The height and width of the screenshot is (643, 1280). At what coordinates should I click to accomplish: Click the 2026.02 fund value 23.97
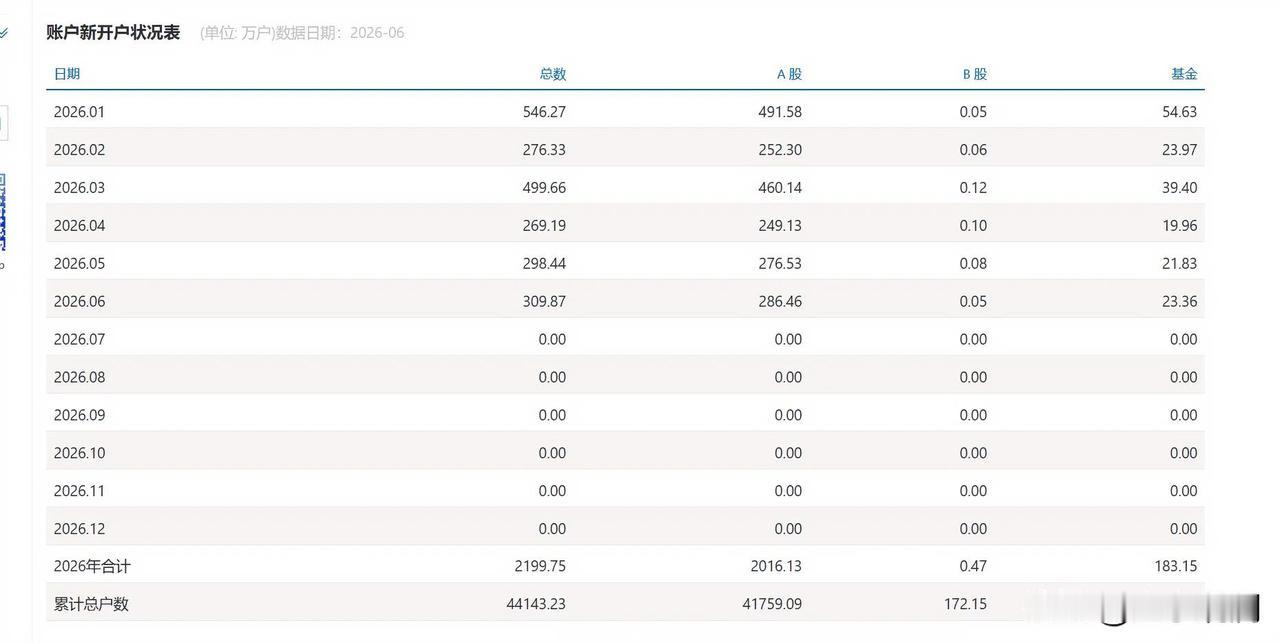pyautogui.click(x=1180, y=150)
